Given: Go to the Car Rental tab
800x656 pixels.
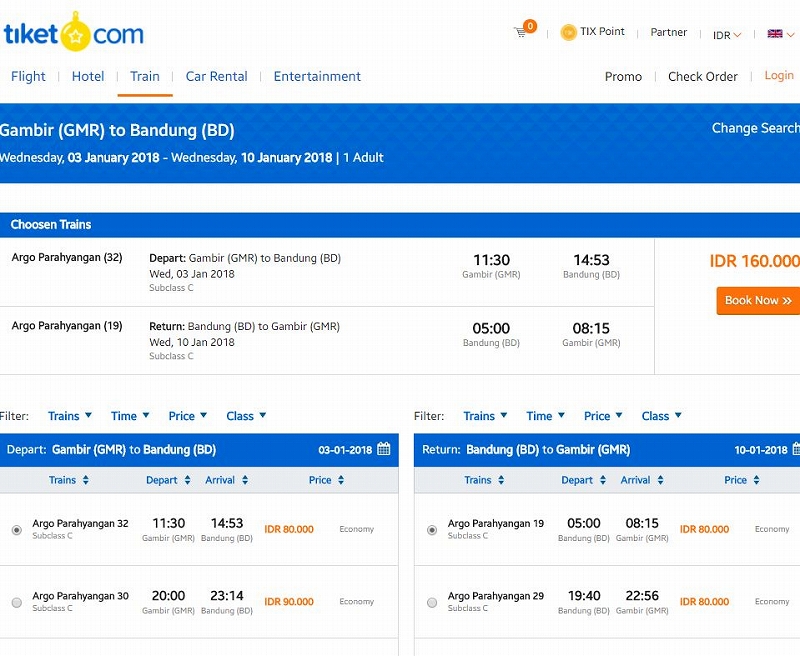Looking at the screenshot, I should (216, 77).
